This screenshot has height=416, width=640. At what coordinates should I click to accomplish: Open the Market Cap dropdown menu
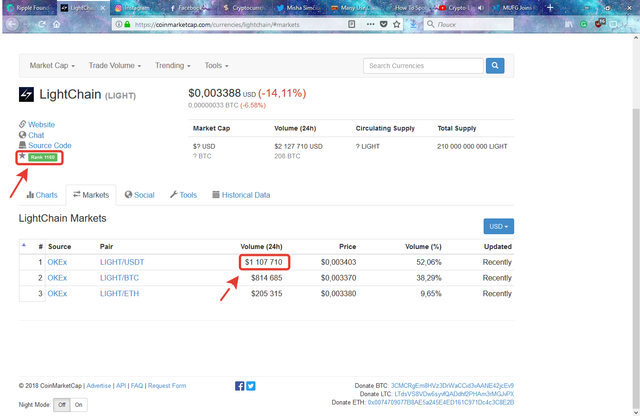52,66
